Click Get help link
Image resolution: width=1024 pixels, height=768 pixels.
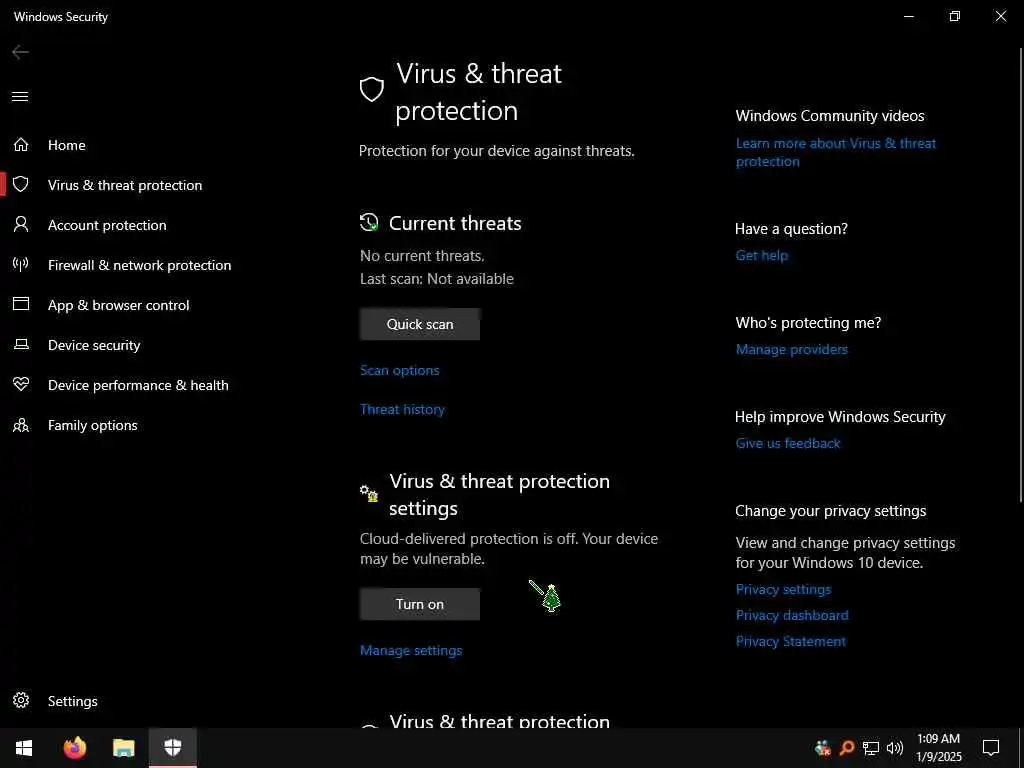[x=761, y=255]
